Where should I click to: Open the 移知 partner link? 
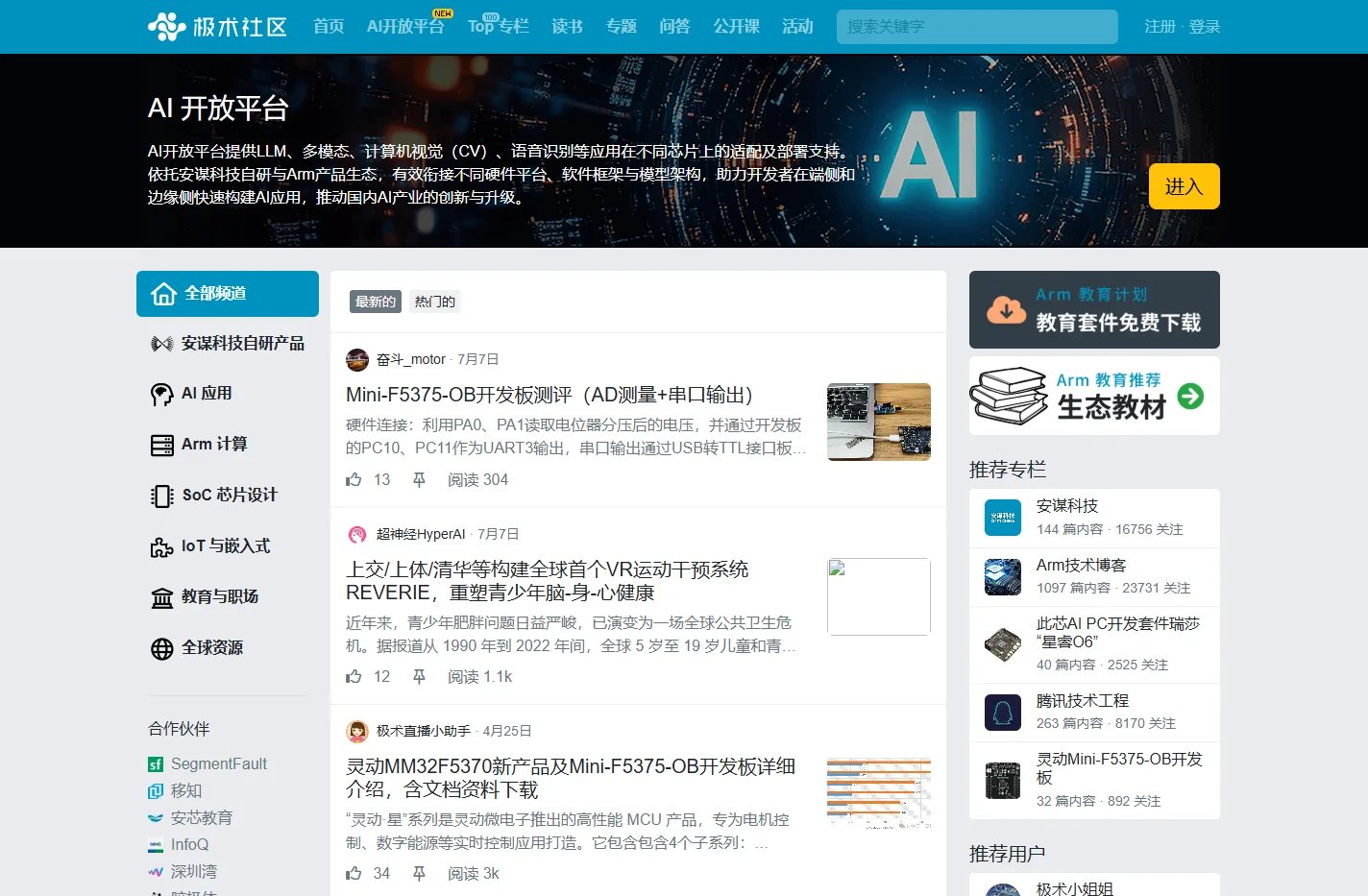click(x=186, y=790)
